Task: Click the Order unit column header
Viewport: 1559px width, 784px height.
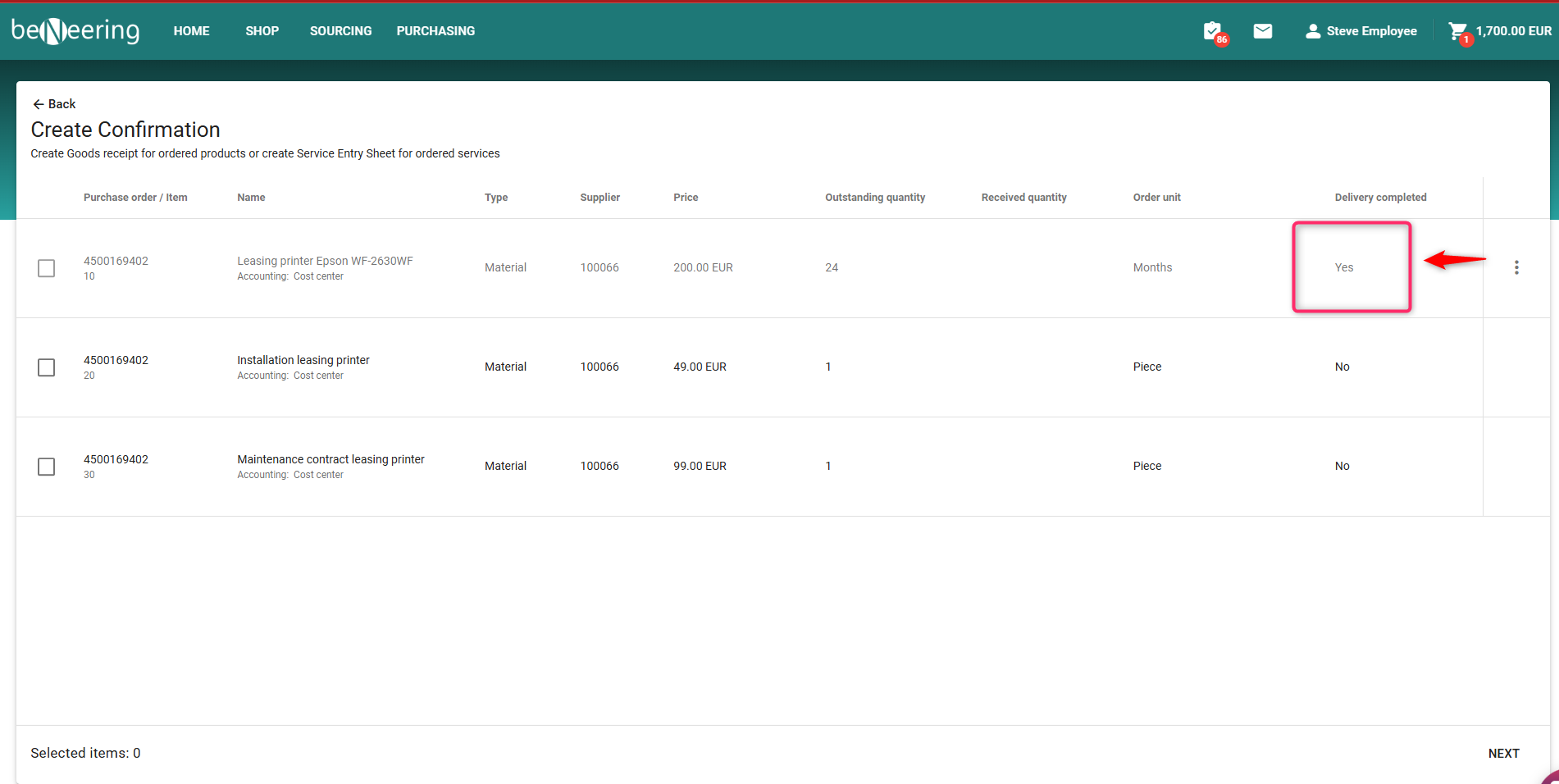Action: (x=1156, y=198)
